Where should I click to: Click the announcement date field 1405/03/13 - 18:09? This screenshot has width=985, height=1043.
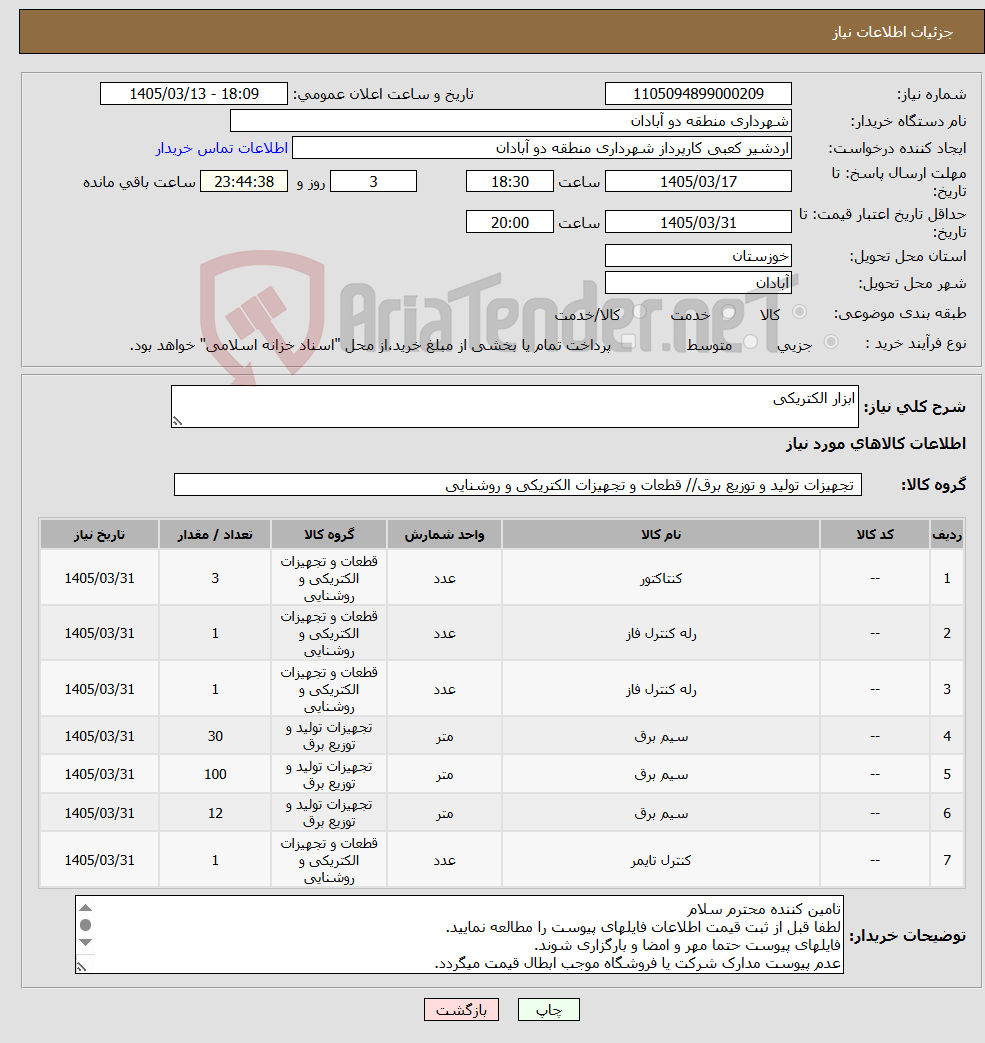tap(194, 94)
